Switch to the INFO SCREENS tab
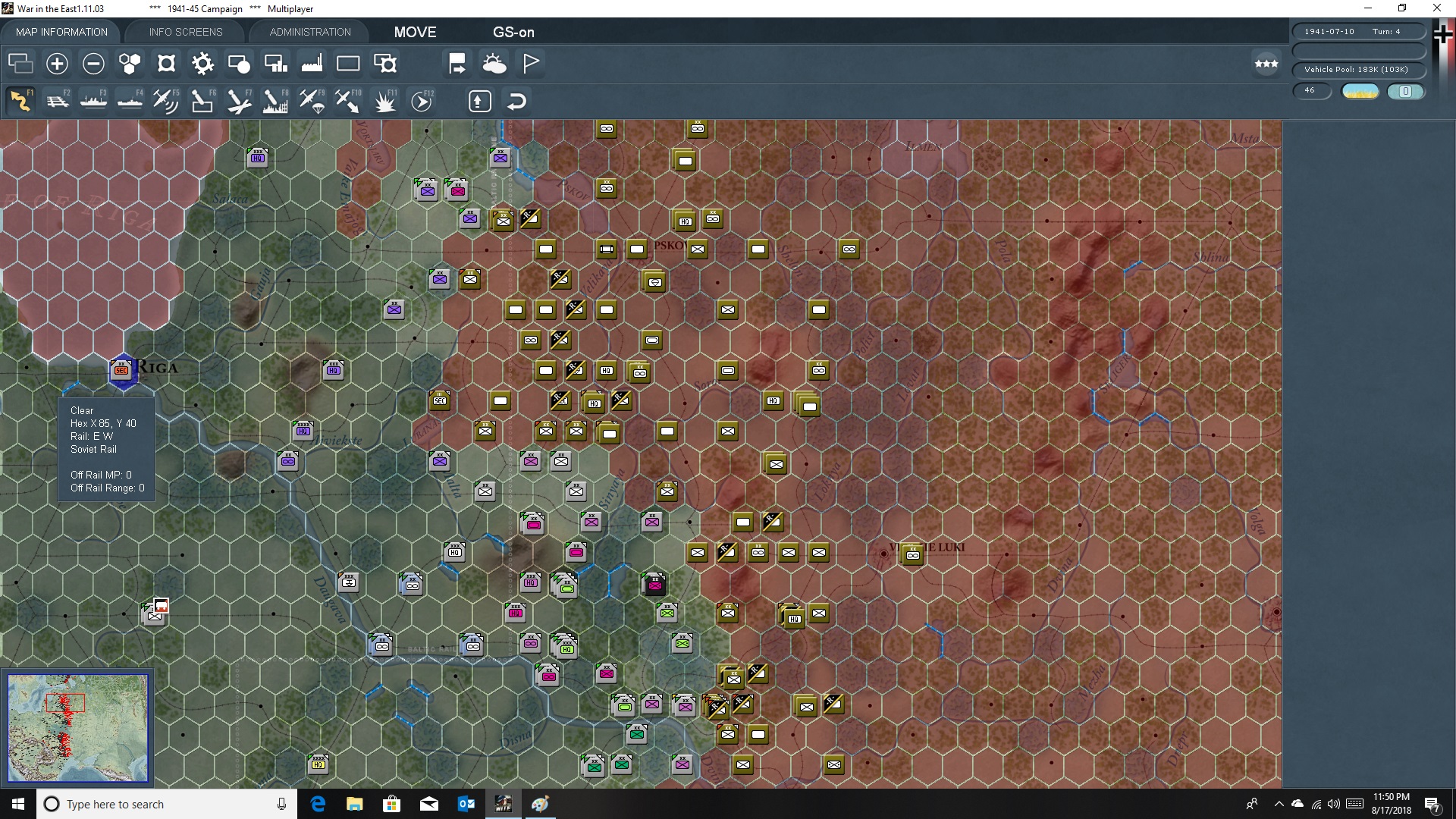This screenshot has width=1456, height=819. pyautogui.click(x=186, y=32)
